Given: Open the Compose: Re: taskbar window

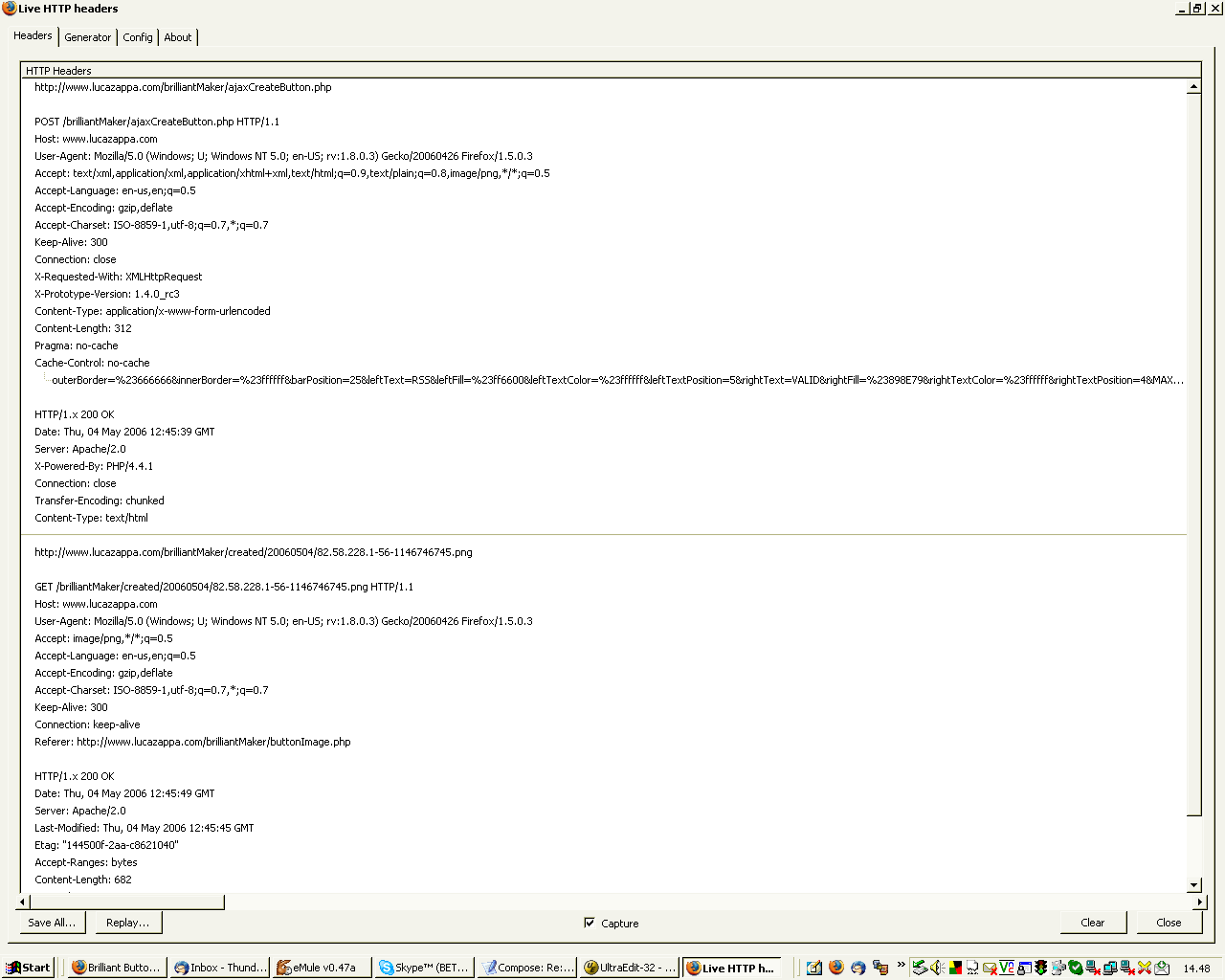Looking at the screenshot, I should point(527,968).
